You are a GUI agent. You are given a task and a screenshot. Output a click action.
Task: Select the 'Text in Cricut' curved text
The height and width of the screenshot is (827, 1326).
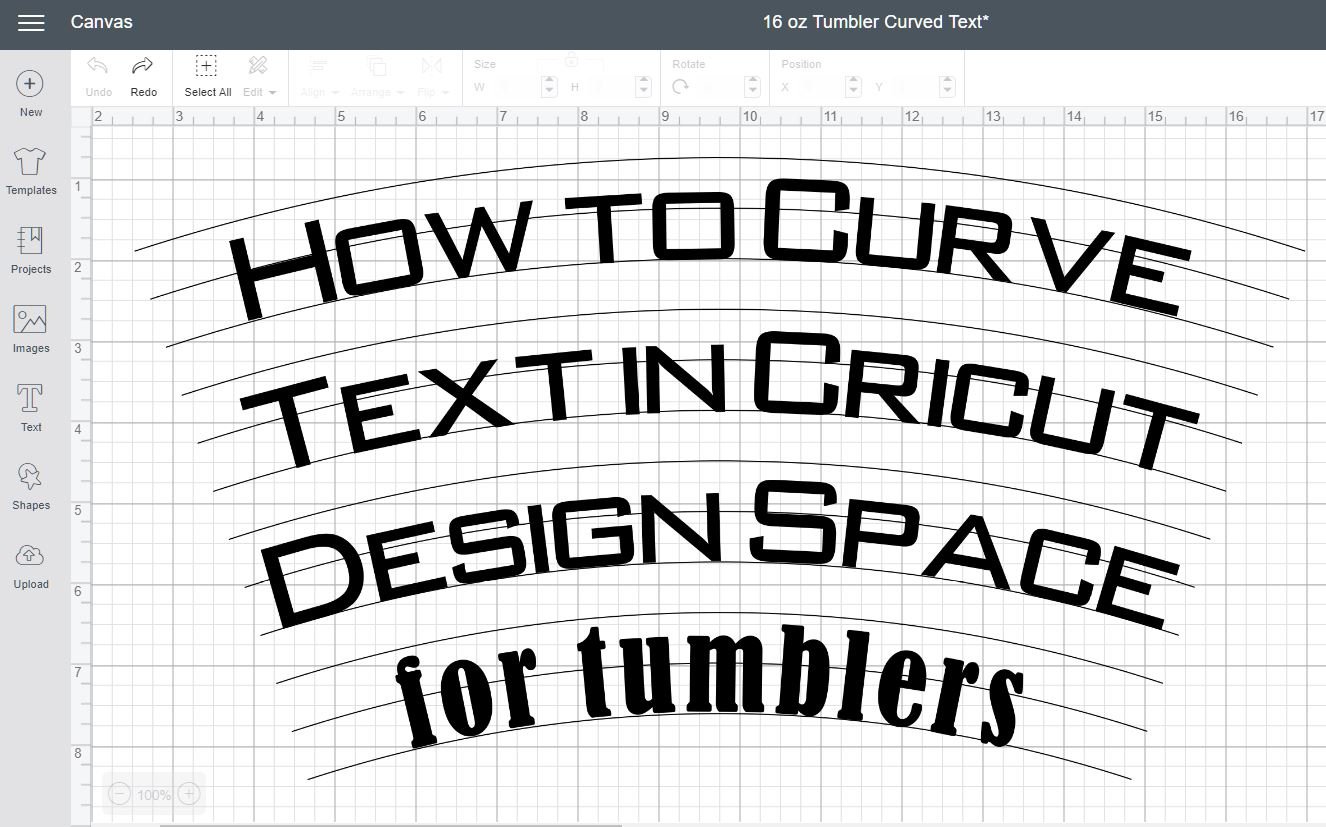(x=721, y=402)
